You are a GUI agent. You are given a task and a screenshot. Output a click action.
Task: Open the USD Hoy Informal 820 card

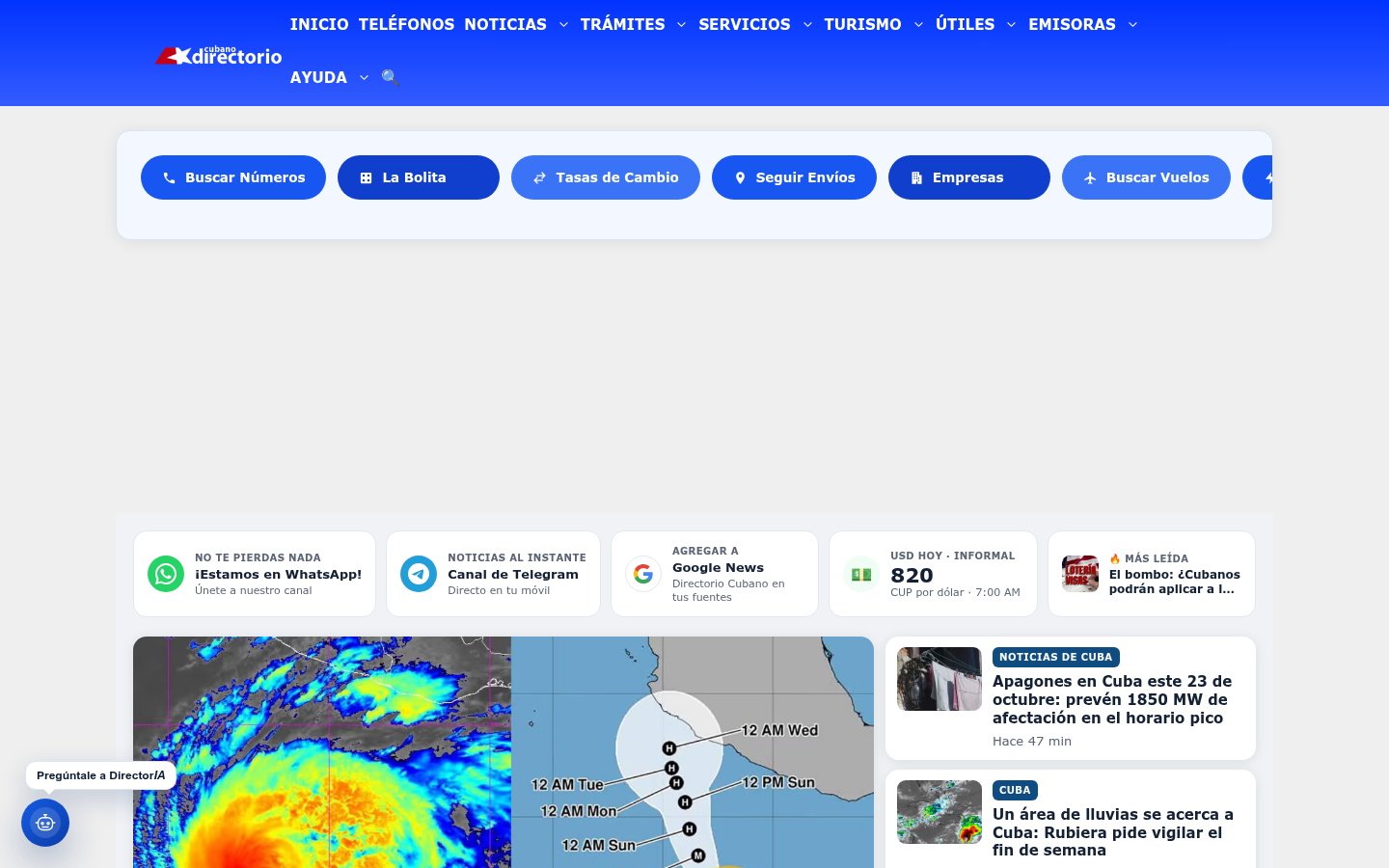(933, 574)
